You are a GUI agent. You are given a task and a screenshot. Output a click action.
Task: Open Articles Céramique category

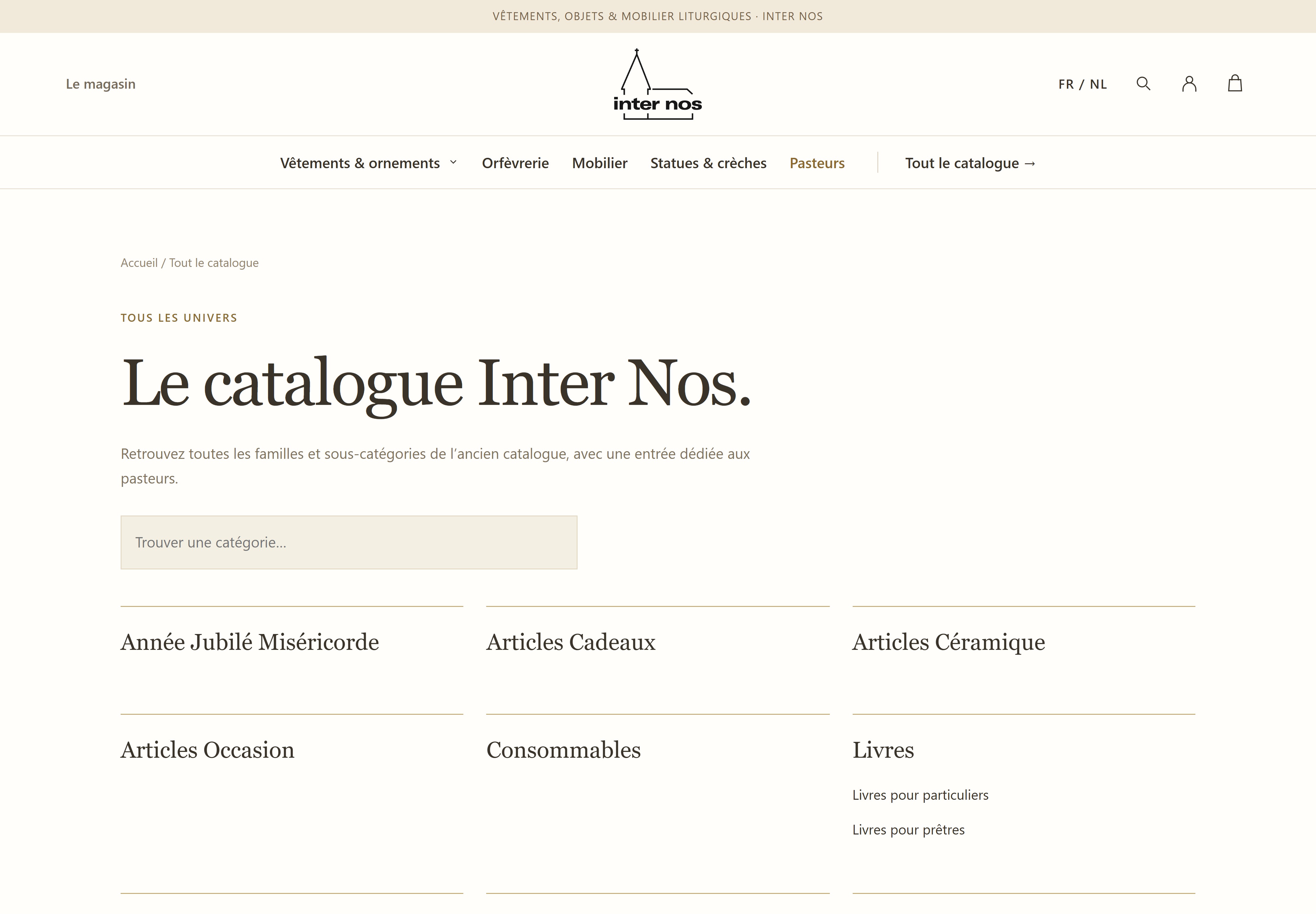[948, 642]
